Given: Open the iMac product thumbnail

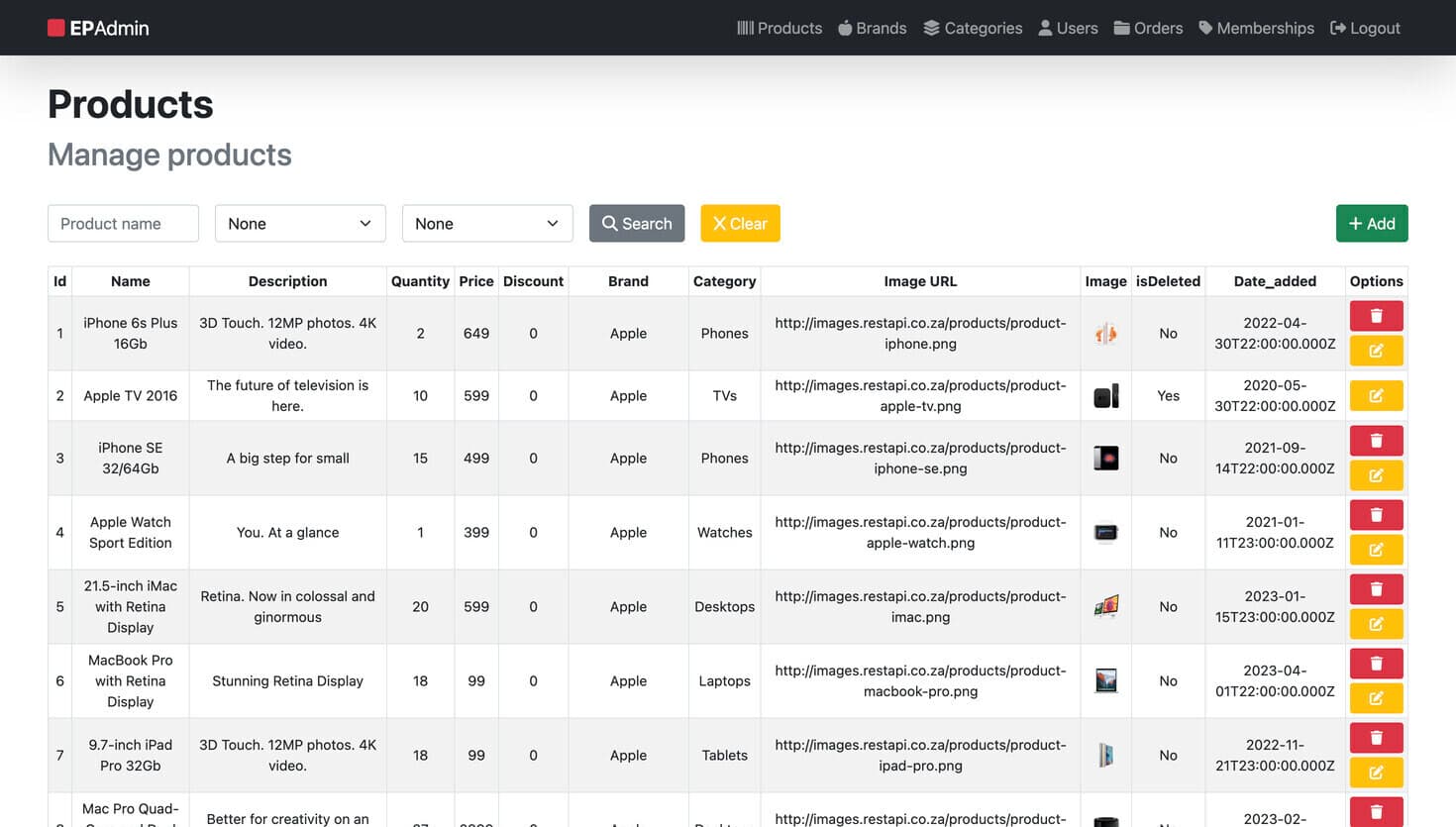Looking at the screenshot, I should (1105, 607).
